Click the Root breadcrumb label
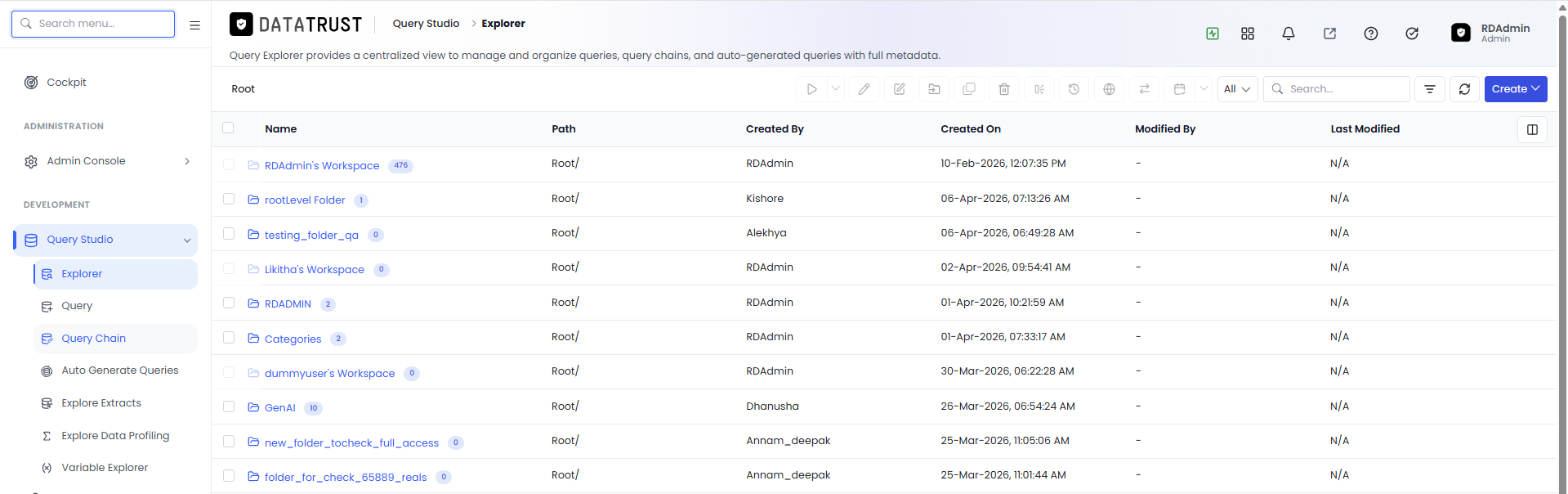This screenshot has height=494, width=1568. [243, 89]
